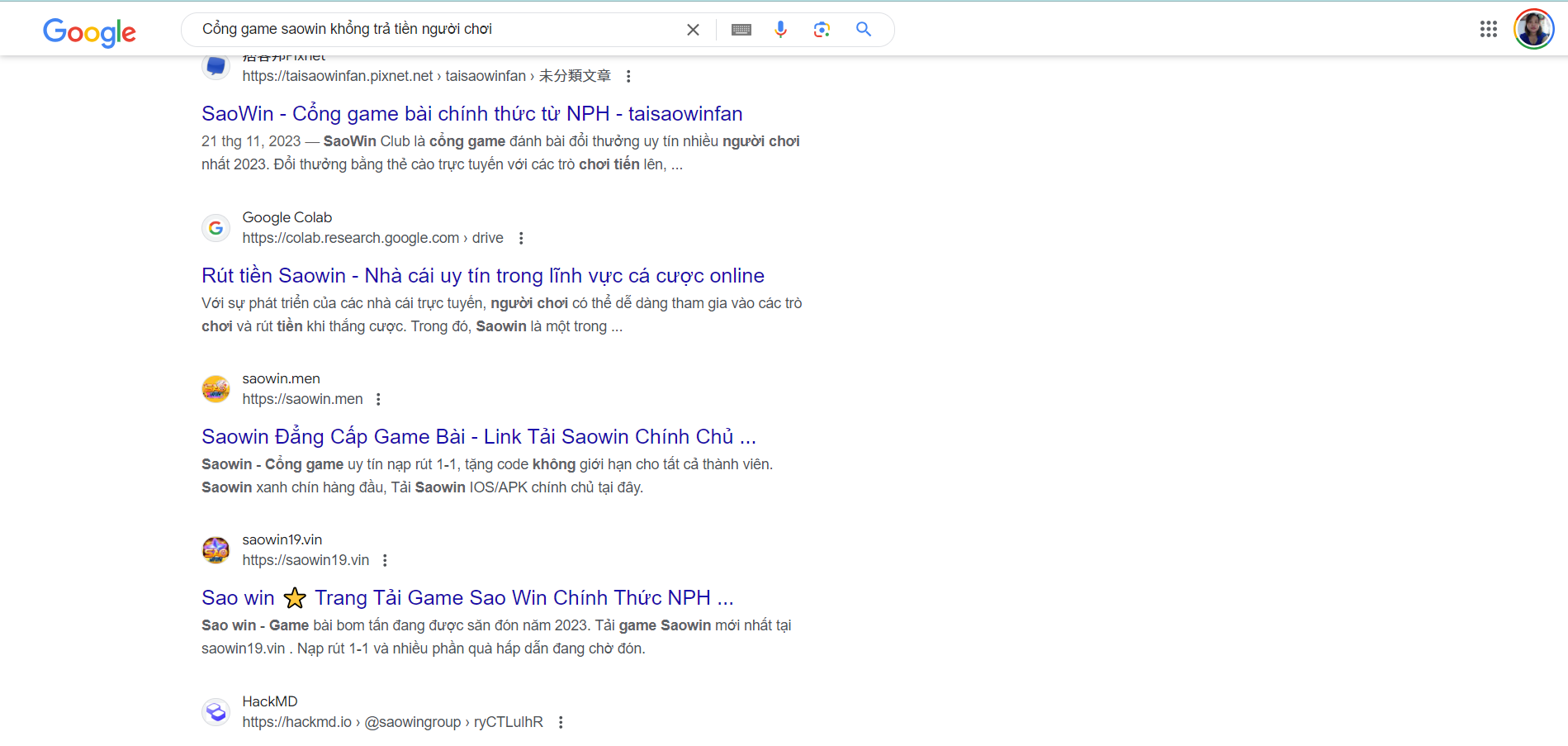
Task: Open Sao win Trang Tải Game link
Action: tap(467, 597)
